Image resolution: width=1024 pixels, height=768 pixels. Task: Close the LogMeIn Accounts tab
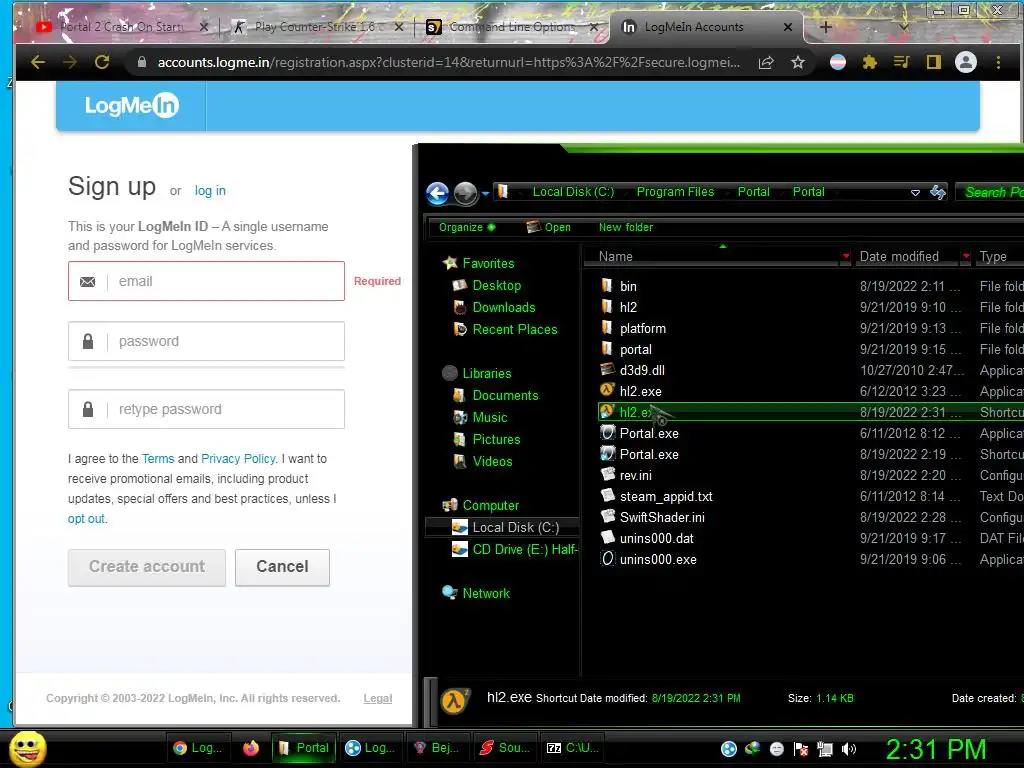coord(788,27)
